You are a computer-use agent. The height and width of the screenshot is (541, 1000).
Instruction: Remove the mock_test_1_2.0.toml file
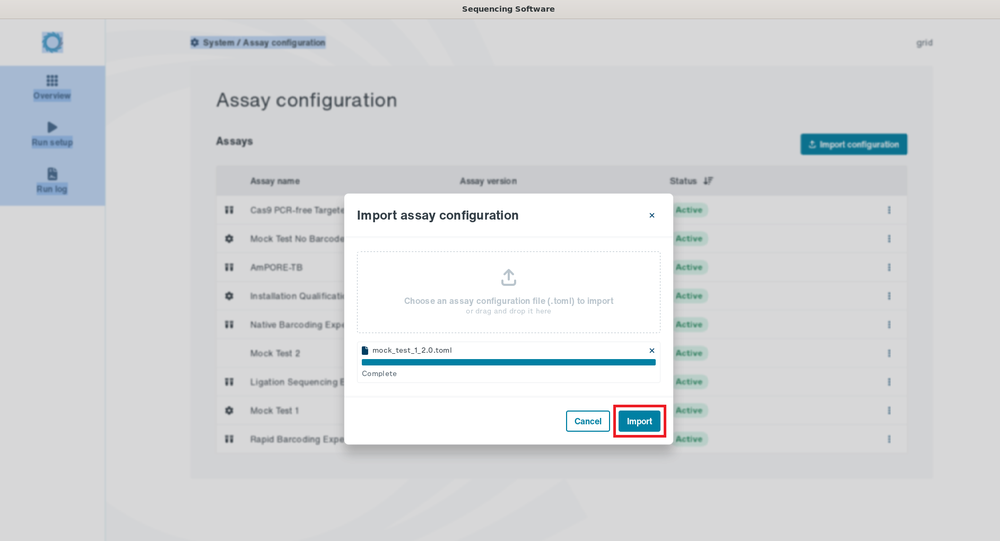pyautogui.click(x=652, y=350)
